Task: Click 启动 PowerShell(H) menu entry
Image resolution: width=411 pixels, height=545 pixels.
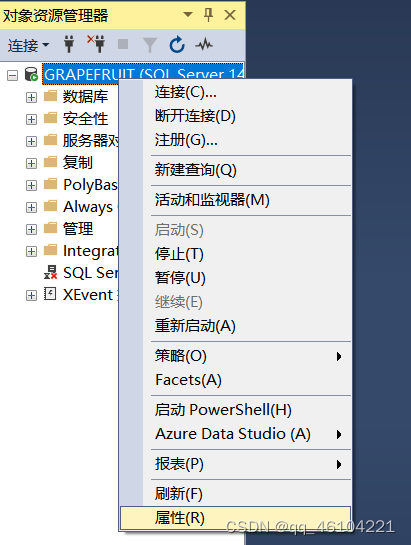Action: [x=235, y=410]
